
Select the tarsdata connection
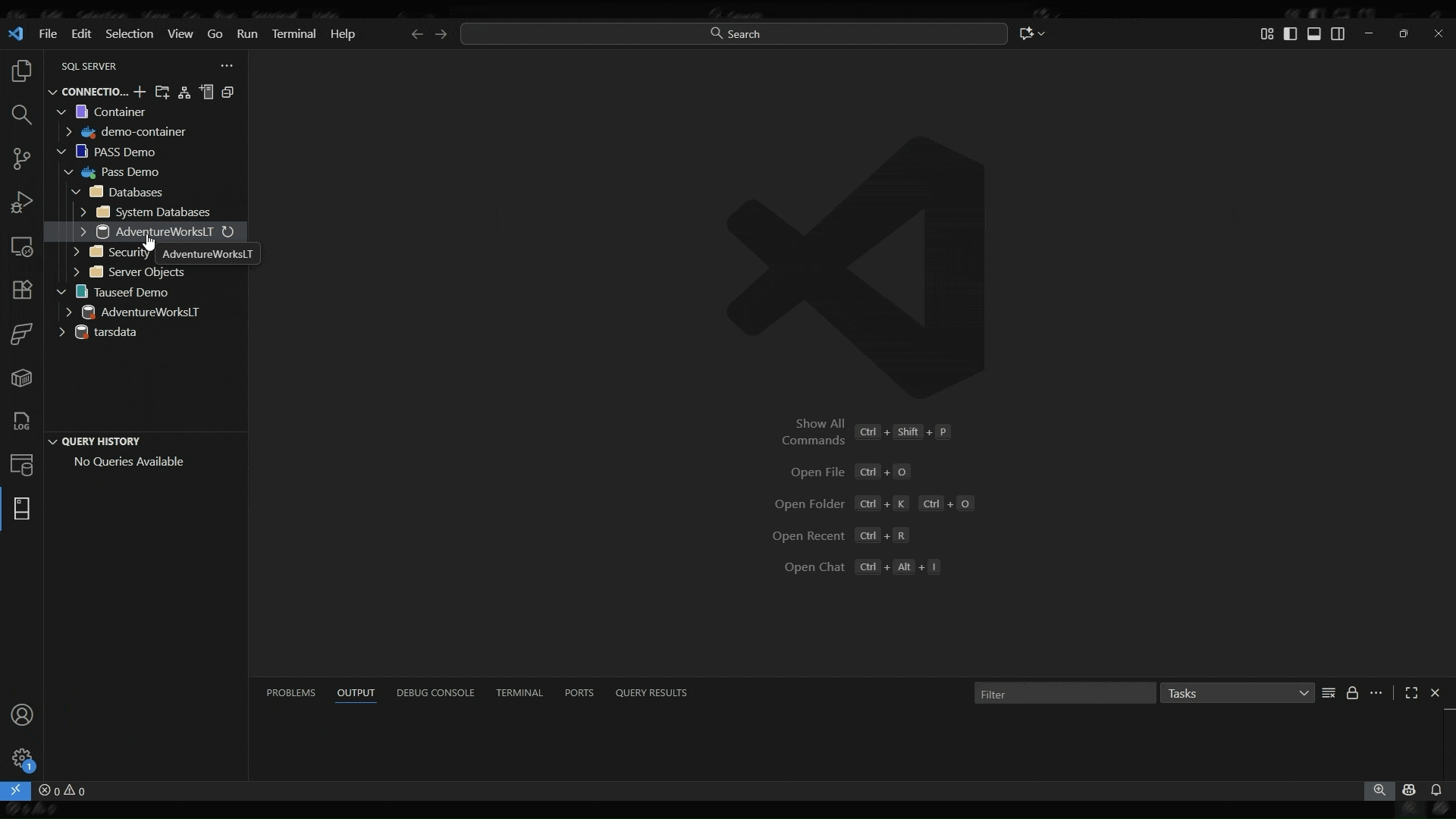point(115,332)
